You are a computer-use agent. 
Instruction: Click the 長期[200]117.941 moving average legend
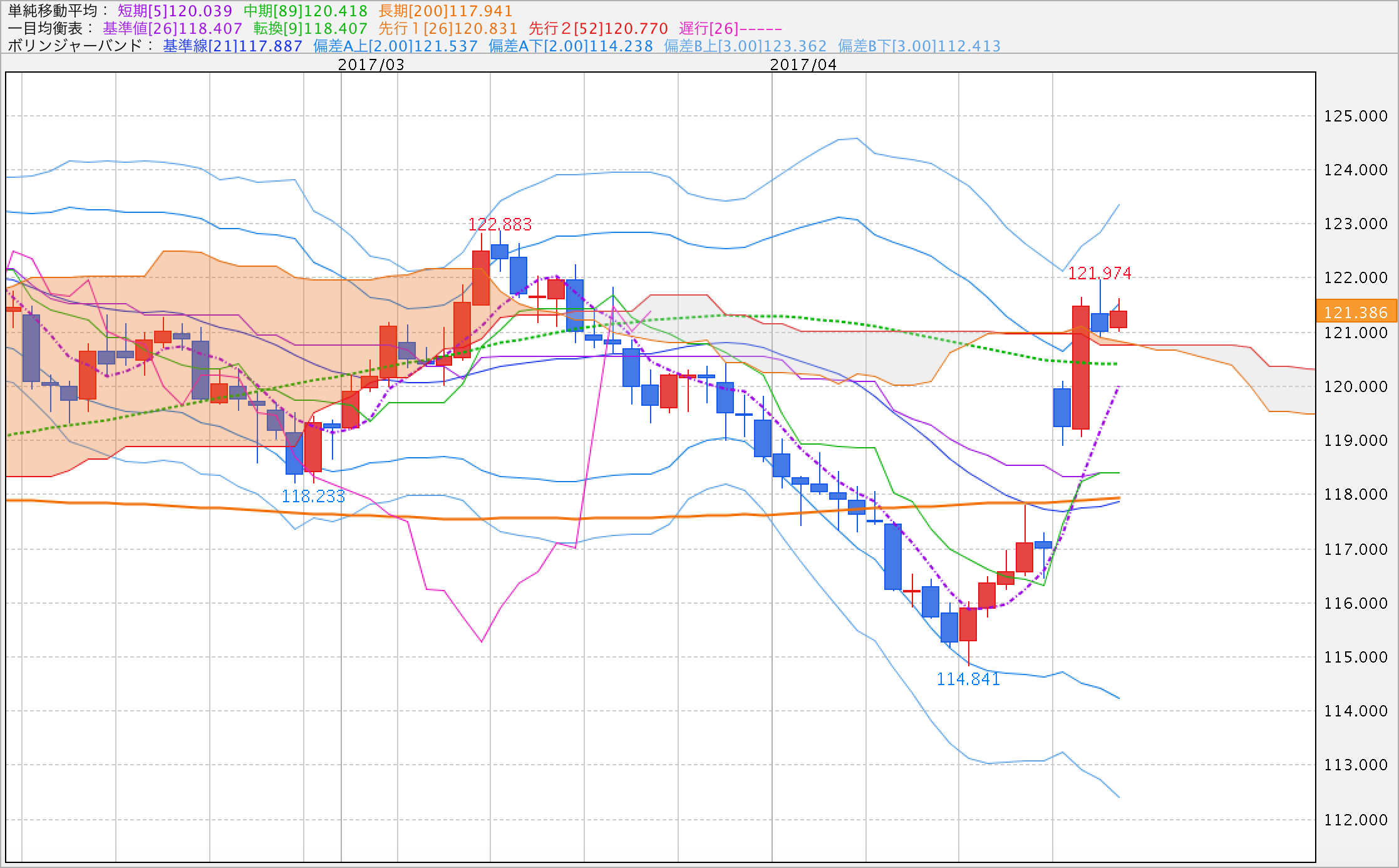tap(445, 11)
